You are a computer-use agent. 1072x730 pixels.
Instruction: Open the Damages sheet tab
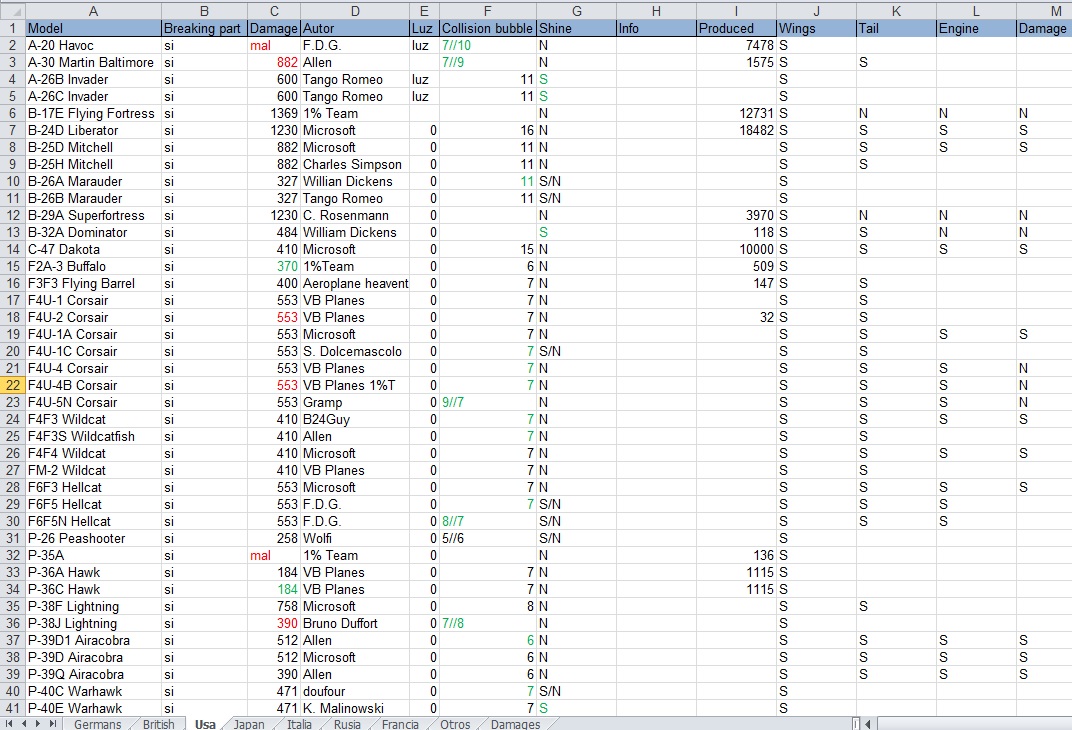(x=515, y=724)
